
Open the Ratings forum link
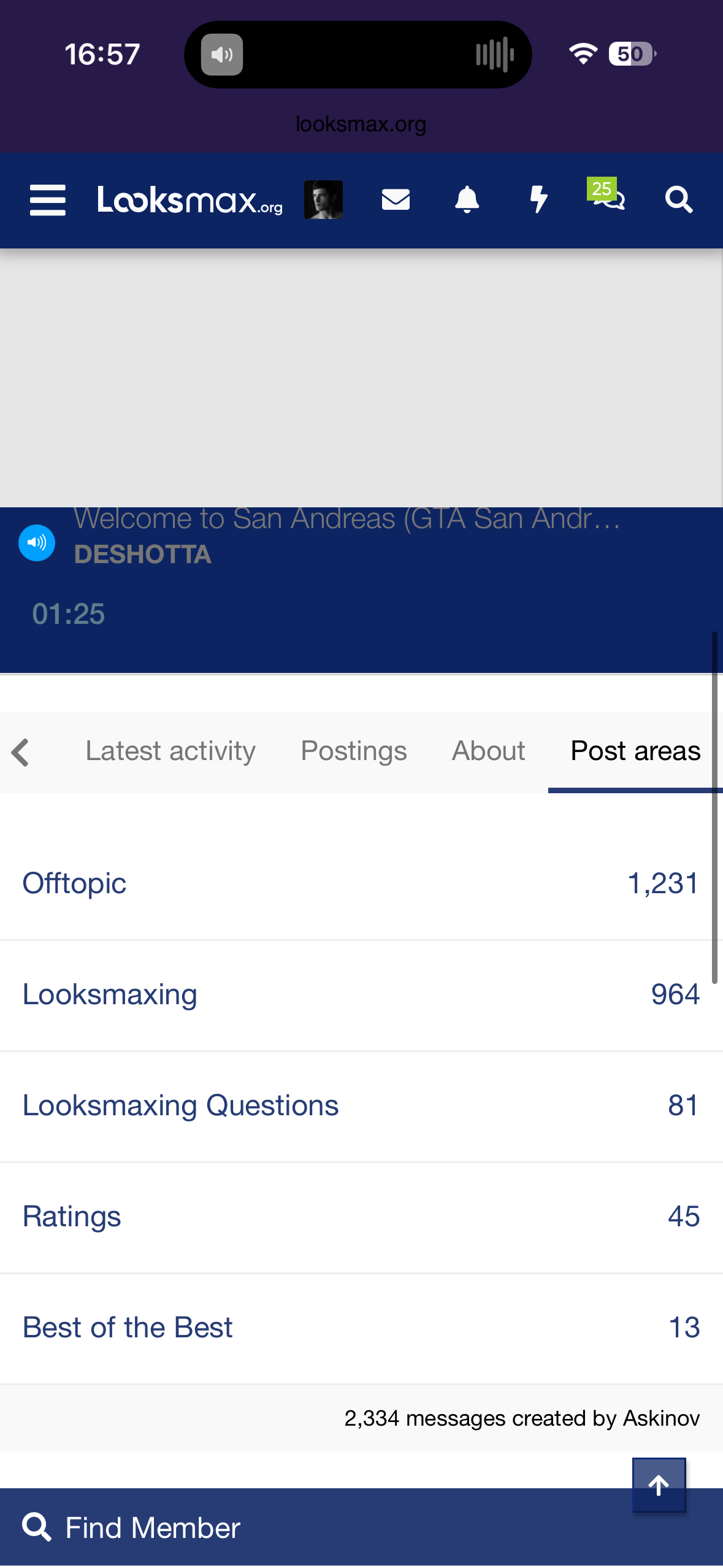[x=72, y=1217]
